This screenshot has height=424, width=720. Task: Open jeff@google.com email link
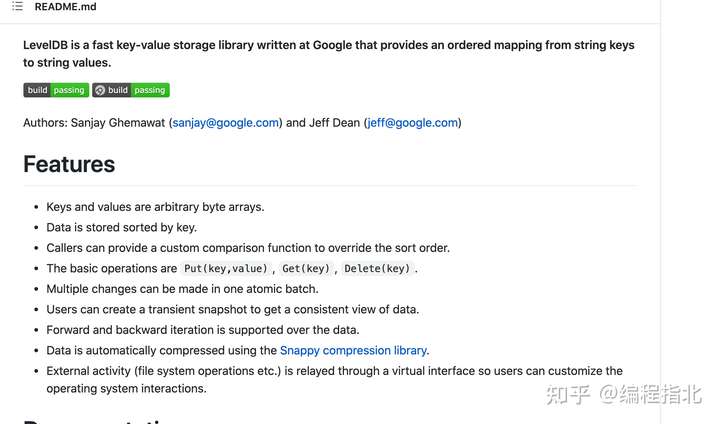[x=413, y=123]
